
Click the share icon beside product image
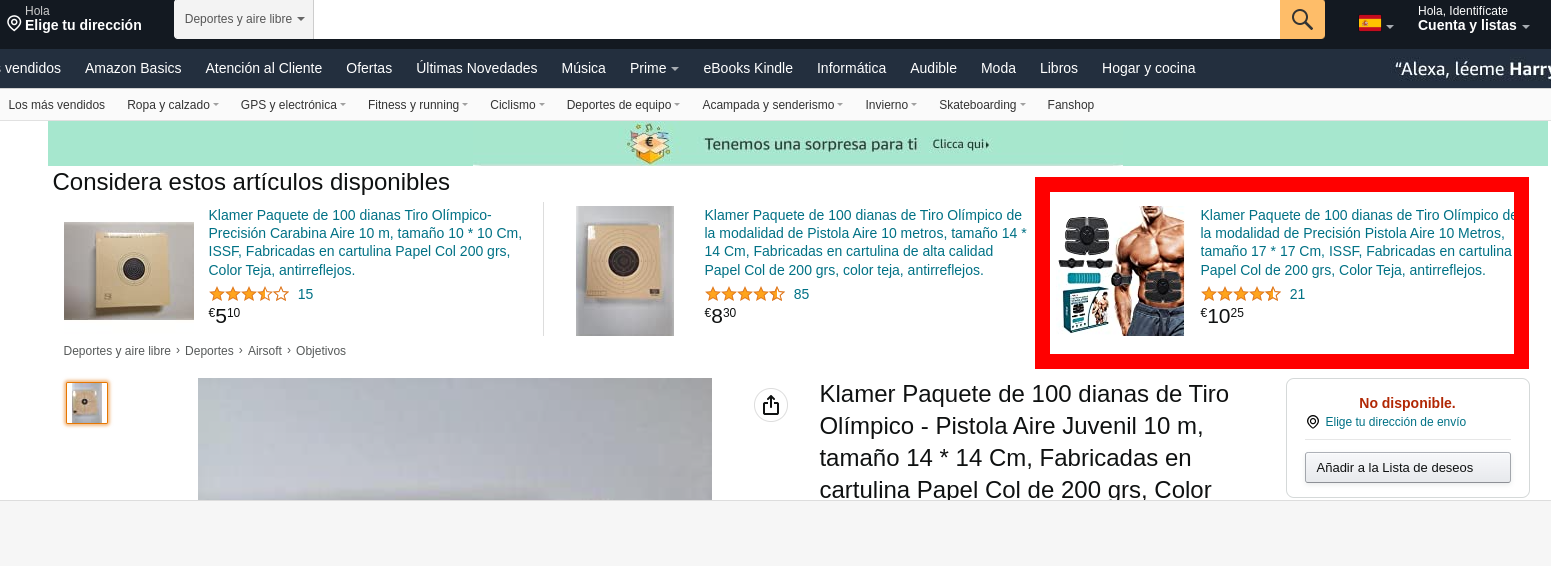coord(770,405)
